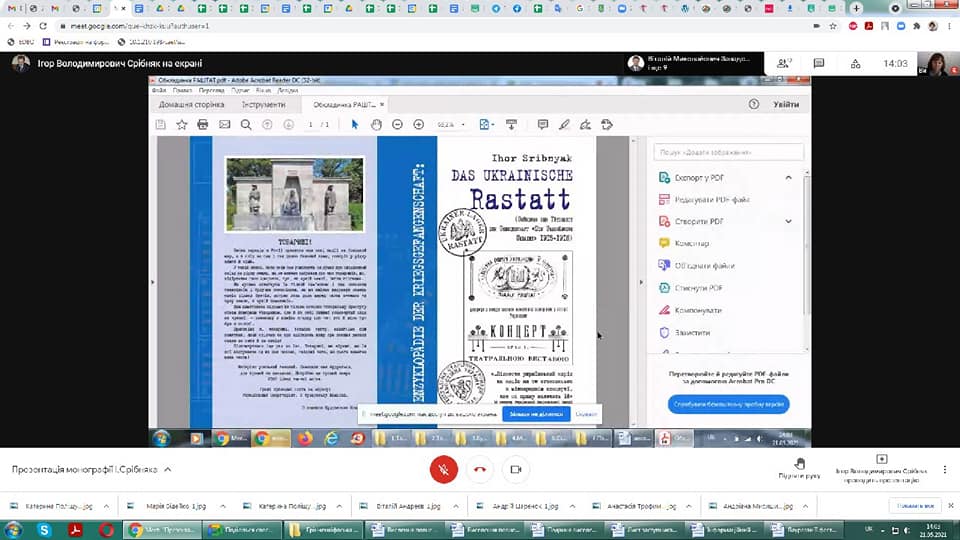Screen dimensions: 960x540
Task: Open the Google Meet chat panel
Action: (819, 63)
